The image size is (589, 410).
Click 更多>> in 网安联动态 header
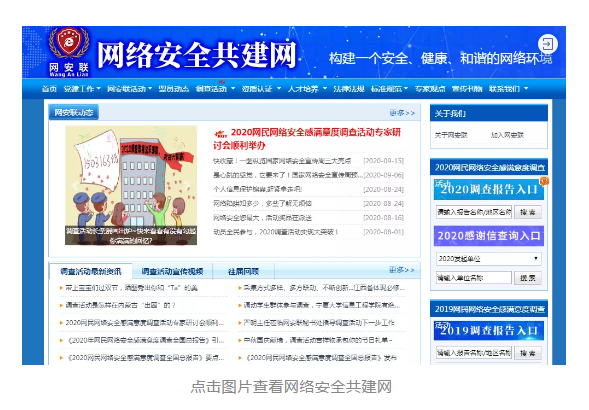pos(402,113)
